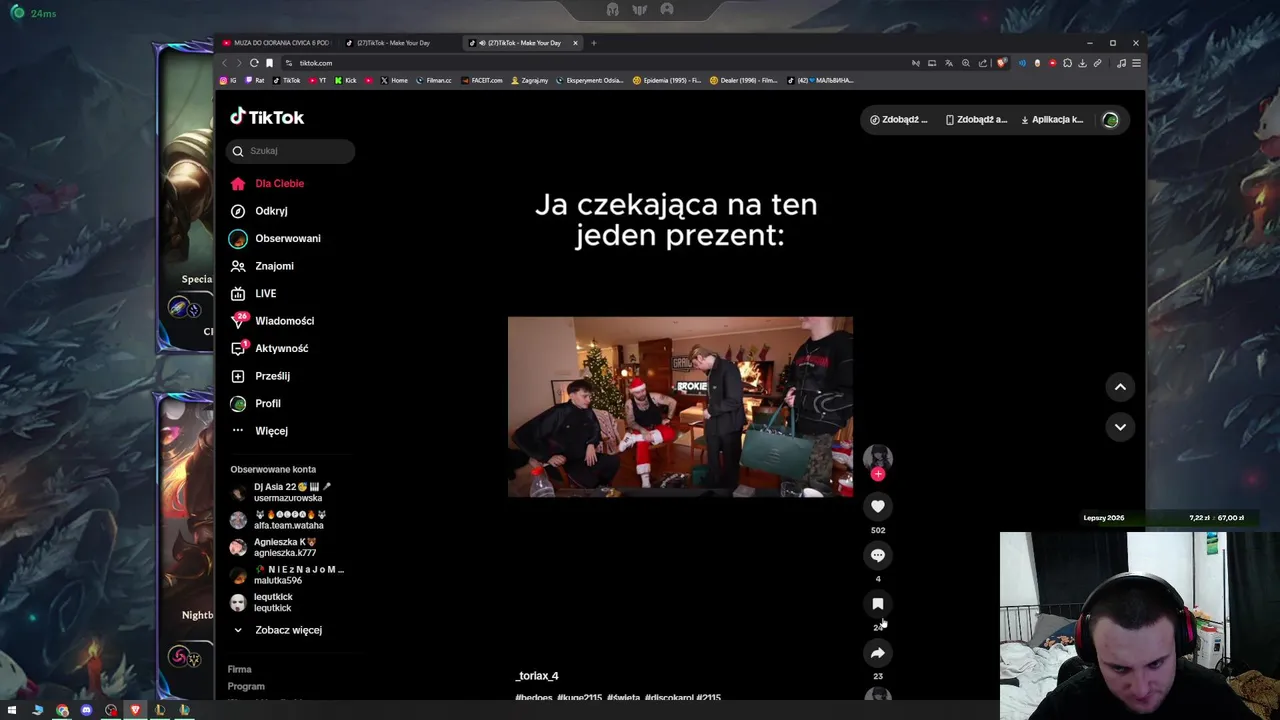Open the video comments bubble icon
This screenshot has width=1280, height=720.
point(878,556)
